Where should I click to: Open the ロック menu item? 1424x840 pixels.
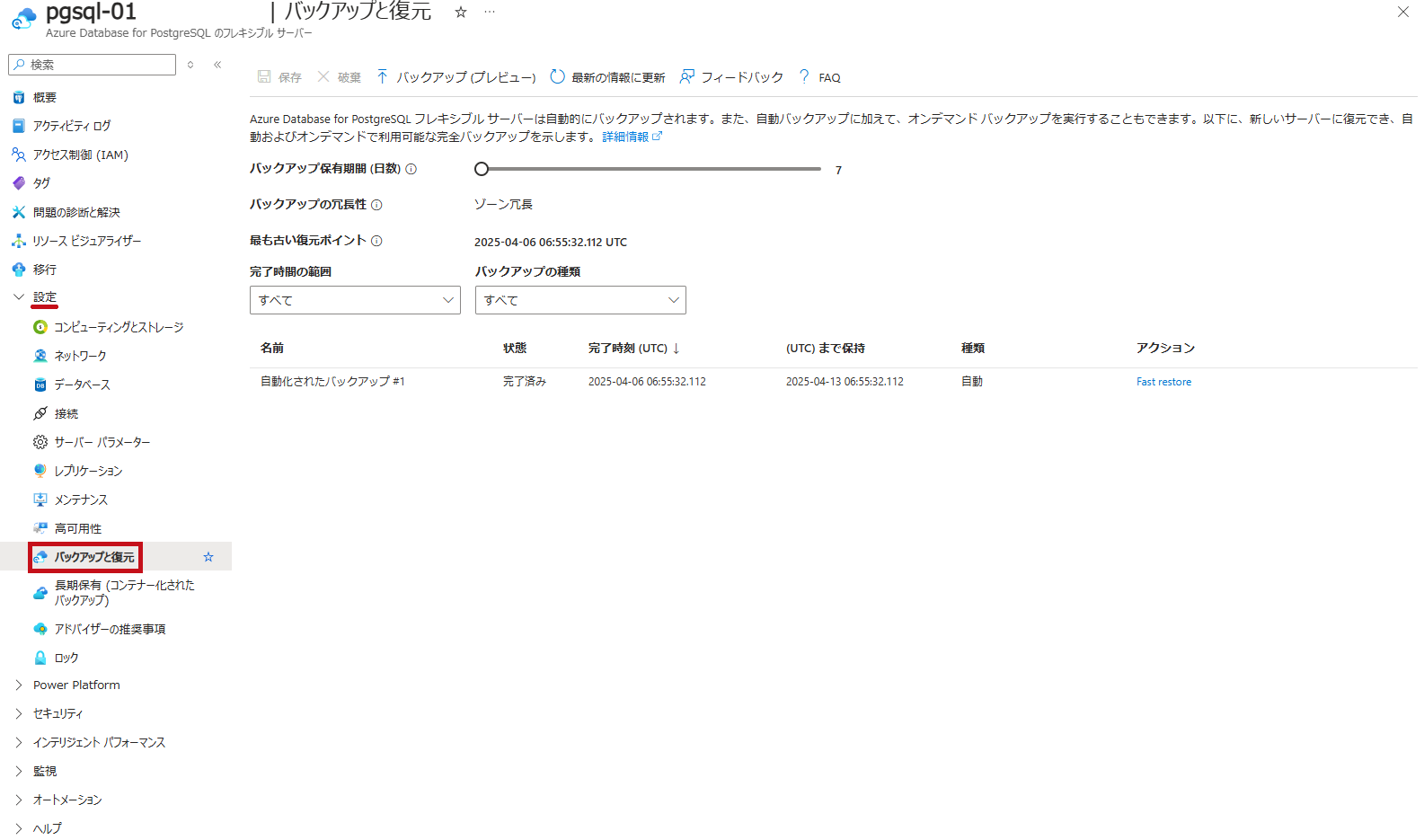(x=66, y=658)
